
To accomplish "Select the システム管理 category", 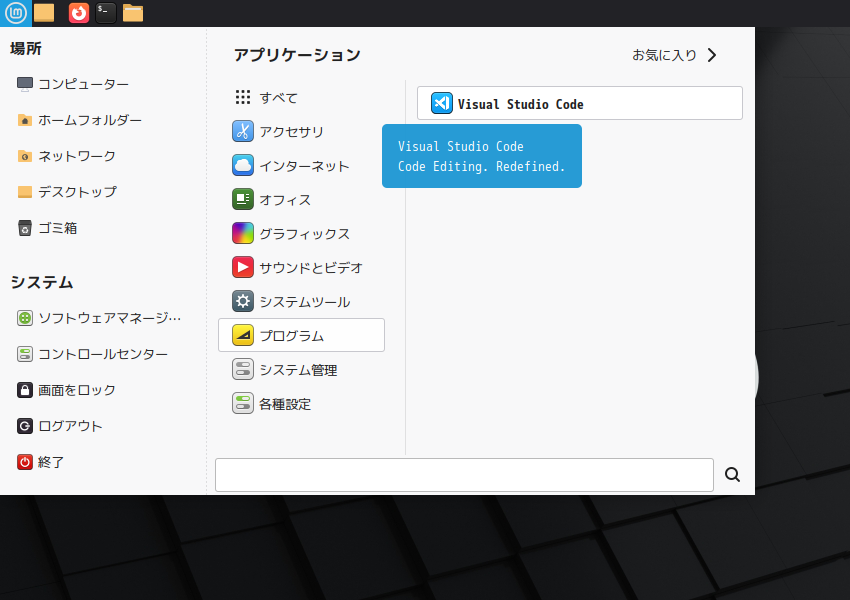I will pos(301,370).
